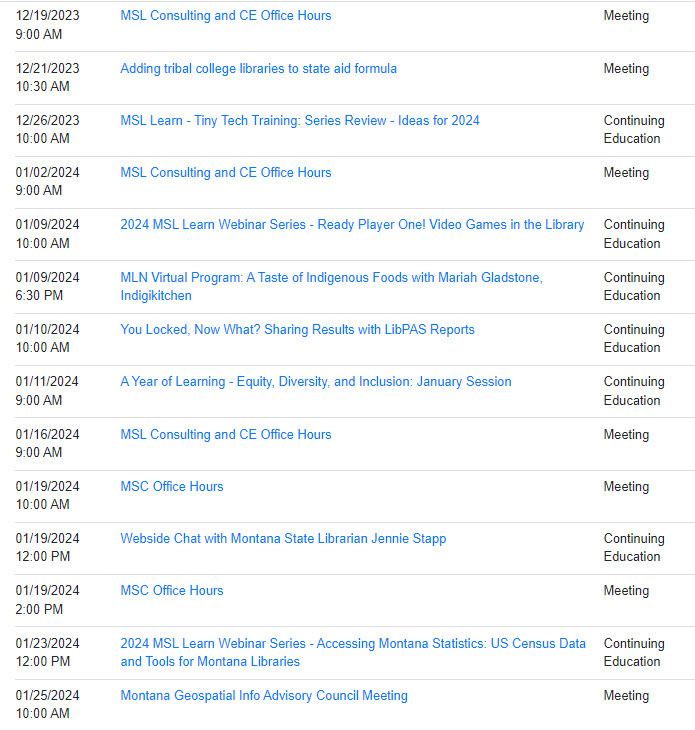Click the 12/21/2023 10:30 AM date cell
Image resolution: width=695 pixels, height=730 pixels.
coord(47,78)
